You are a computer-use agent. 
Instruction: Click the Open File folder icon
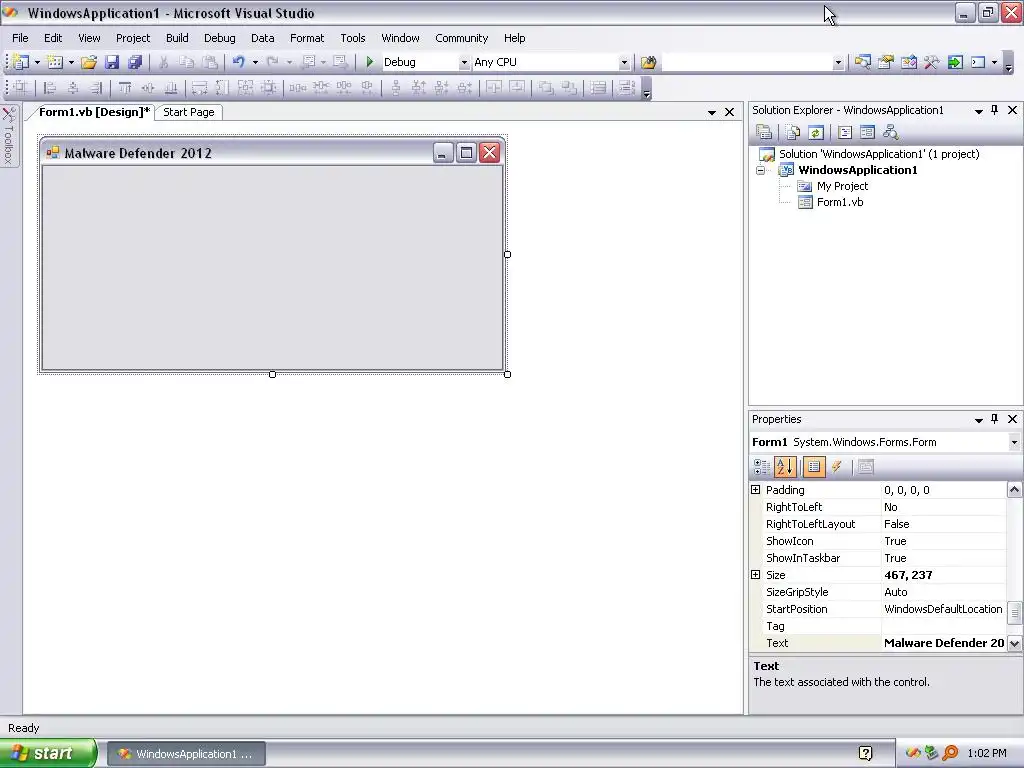click(89, 62)
